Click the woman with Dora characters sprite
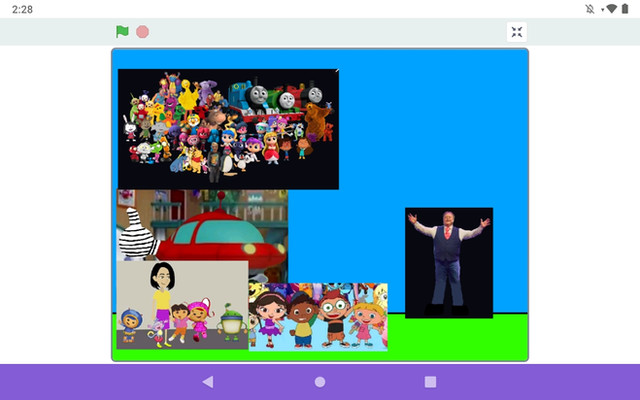This screenshot has height=400, width=640. pyautogui.click(x=182, y=305)
